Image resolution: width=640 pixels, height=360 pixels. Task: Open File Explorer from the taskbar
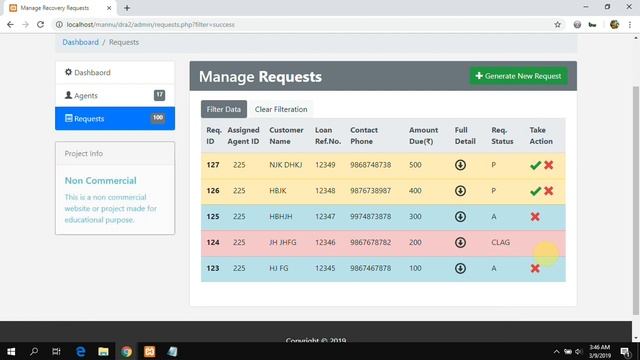(x=103, y=351)
